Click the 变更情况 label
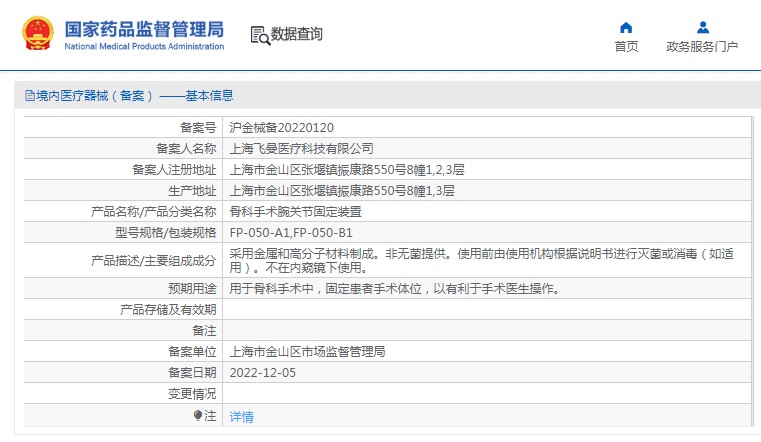 [x=192, y=393]
